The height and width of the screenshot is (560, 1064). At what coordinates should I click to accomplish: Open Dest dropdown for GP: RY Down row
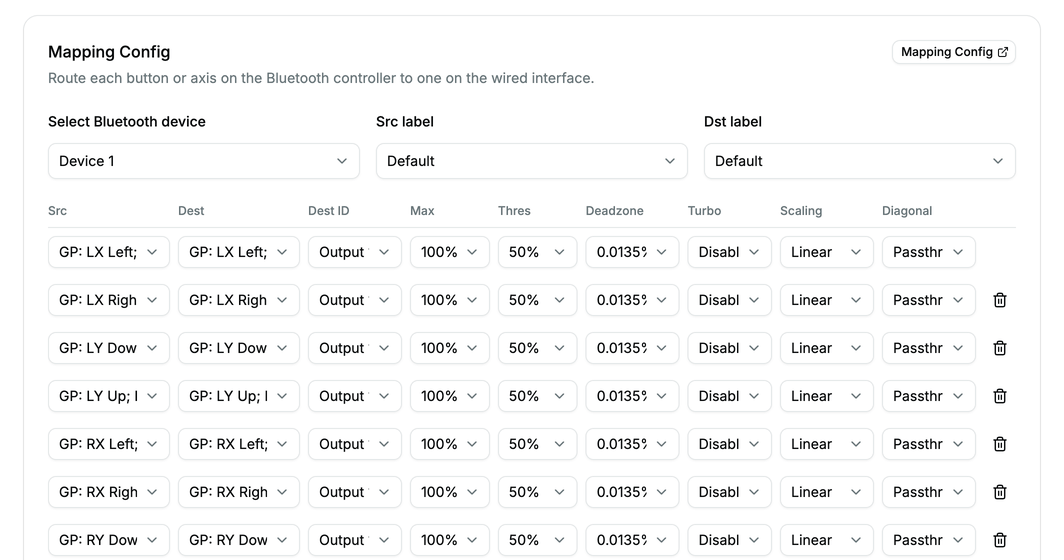pyautogui.click(x=239, y=540)
